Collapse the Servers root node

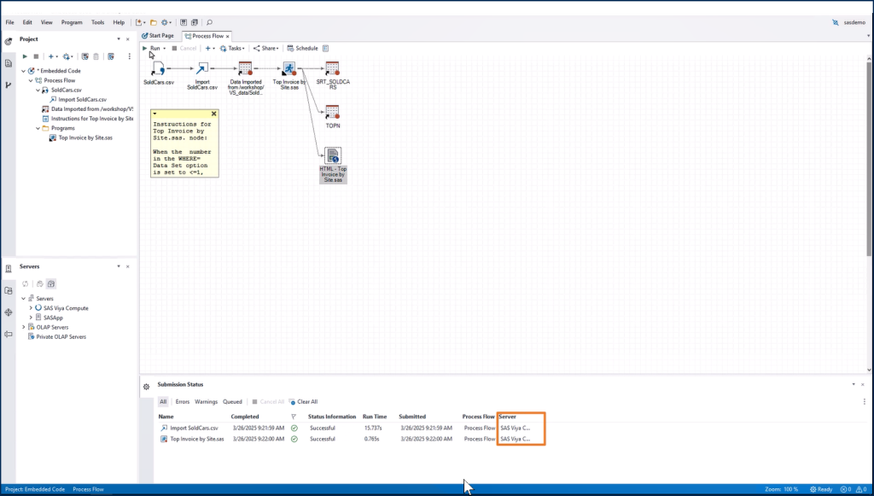(23, 298)
